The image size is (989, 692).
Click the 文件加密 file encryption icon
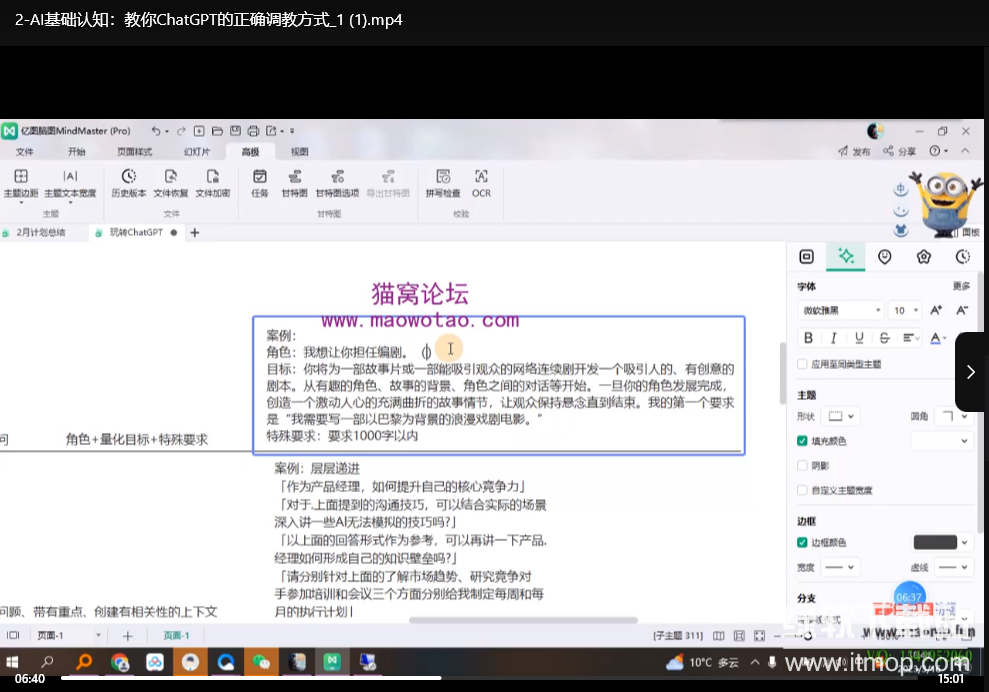click(x=212, y=182)
